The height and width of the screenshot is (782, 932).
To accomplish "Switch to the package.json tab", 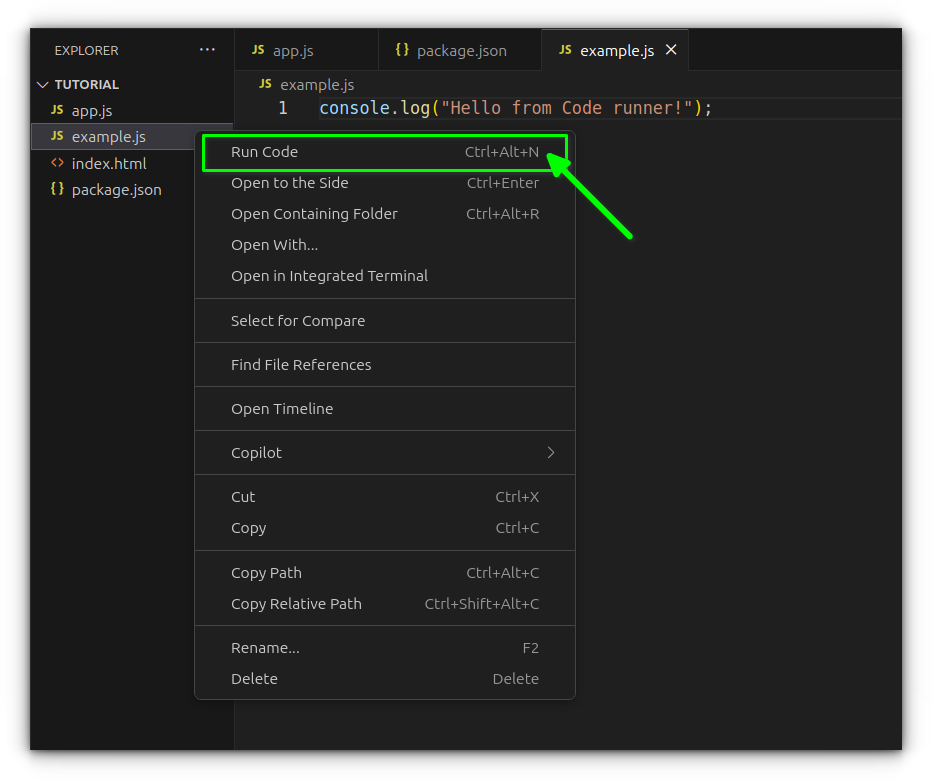I will 461,50.
